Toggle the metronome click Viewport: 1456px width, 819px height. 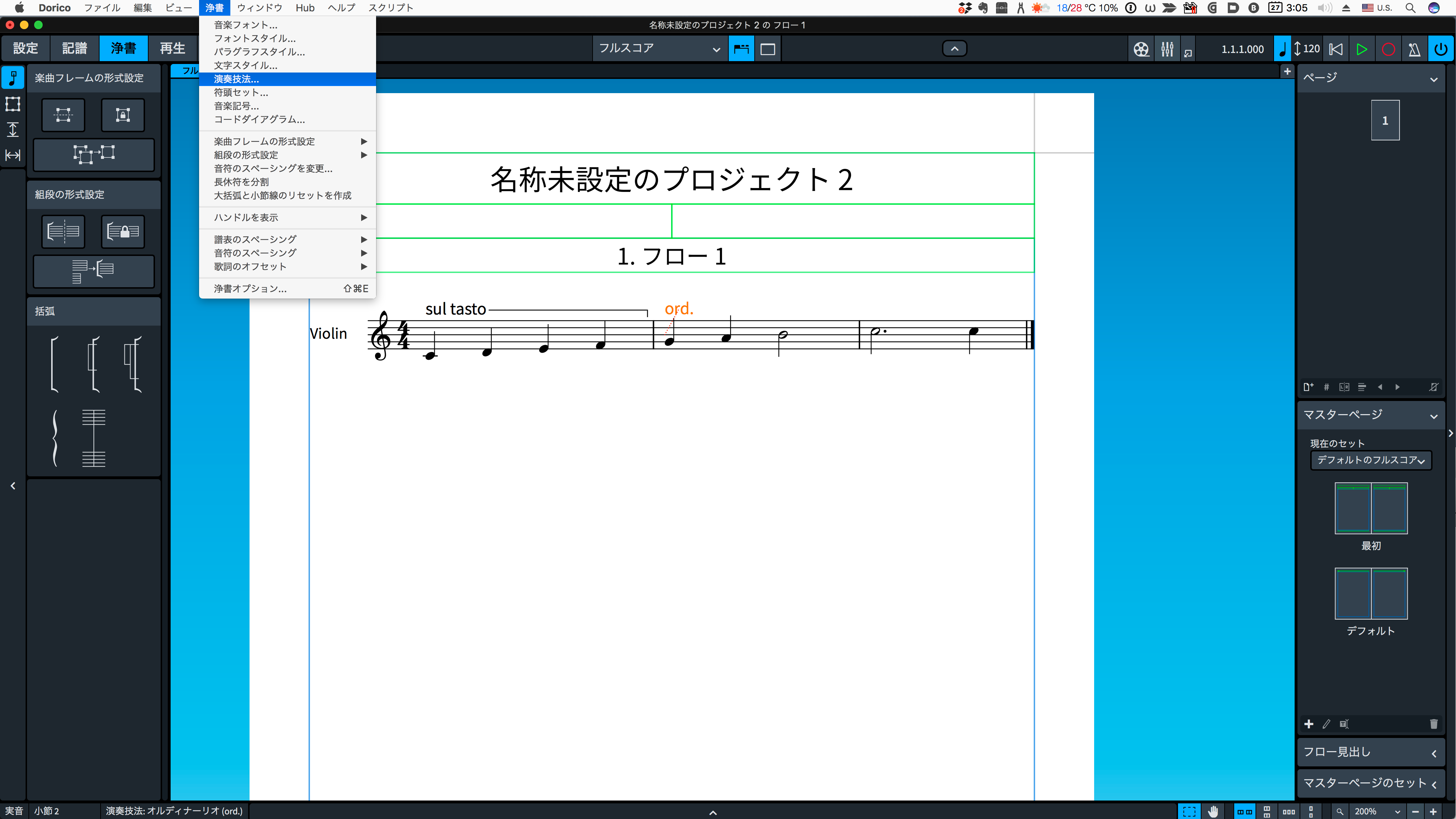[x=1414, y=49]
